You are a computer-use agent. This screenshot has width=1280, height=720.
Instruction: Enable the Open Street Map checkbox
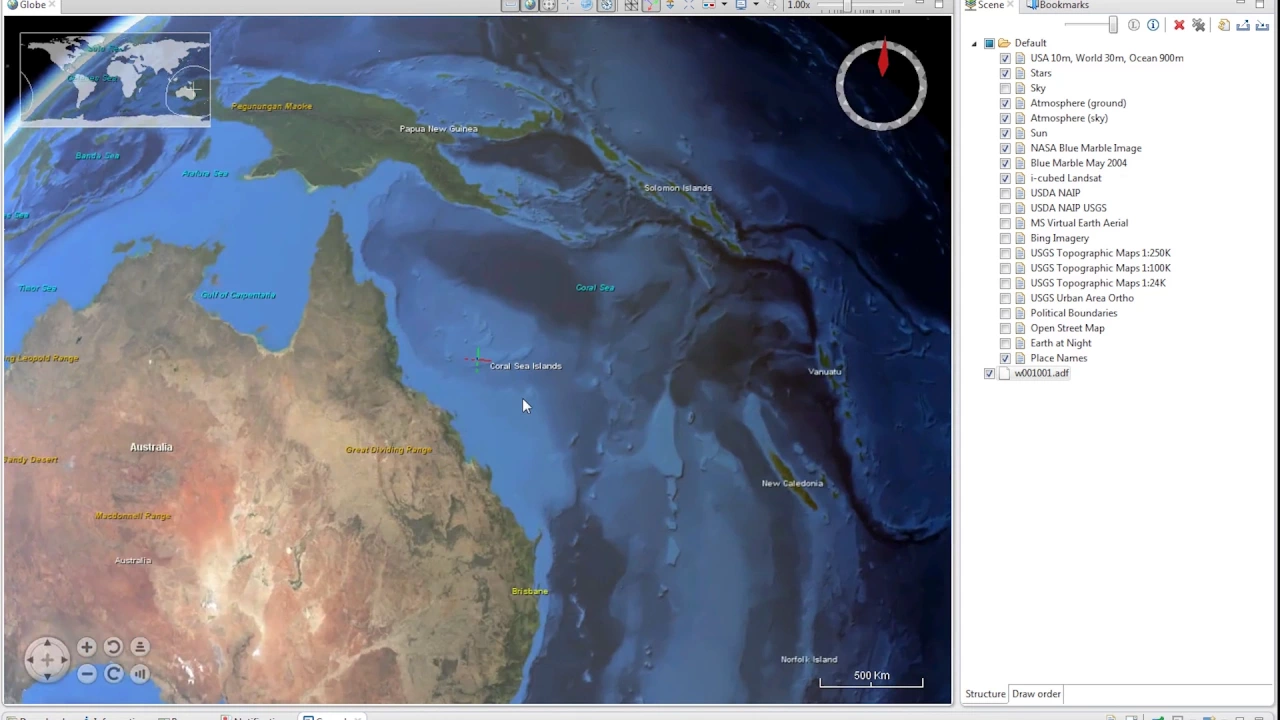pyautogui.click(x=1006, y=328)
